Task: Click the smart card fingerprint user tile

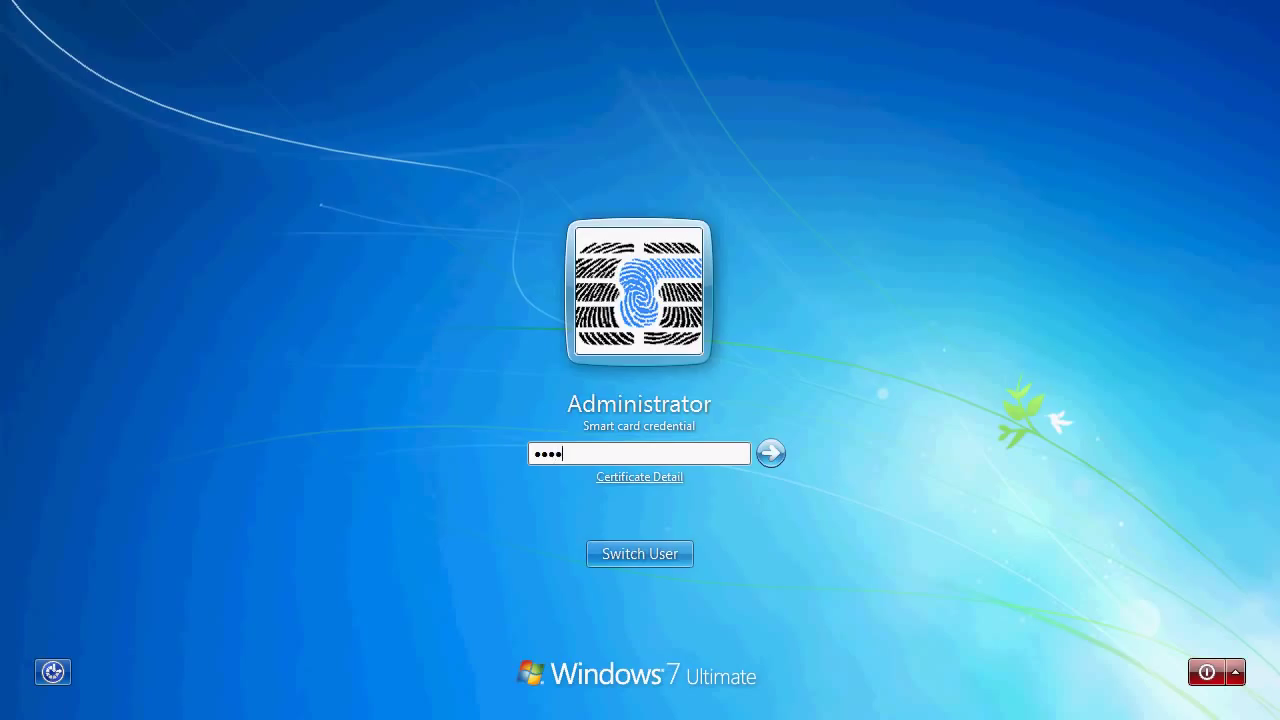Action: click(x=638, y=291)
